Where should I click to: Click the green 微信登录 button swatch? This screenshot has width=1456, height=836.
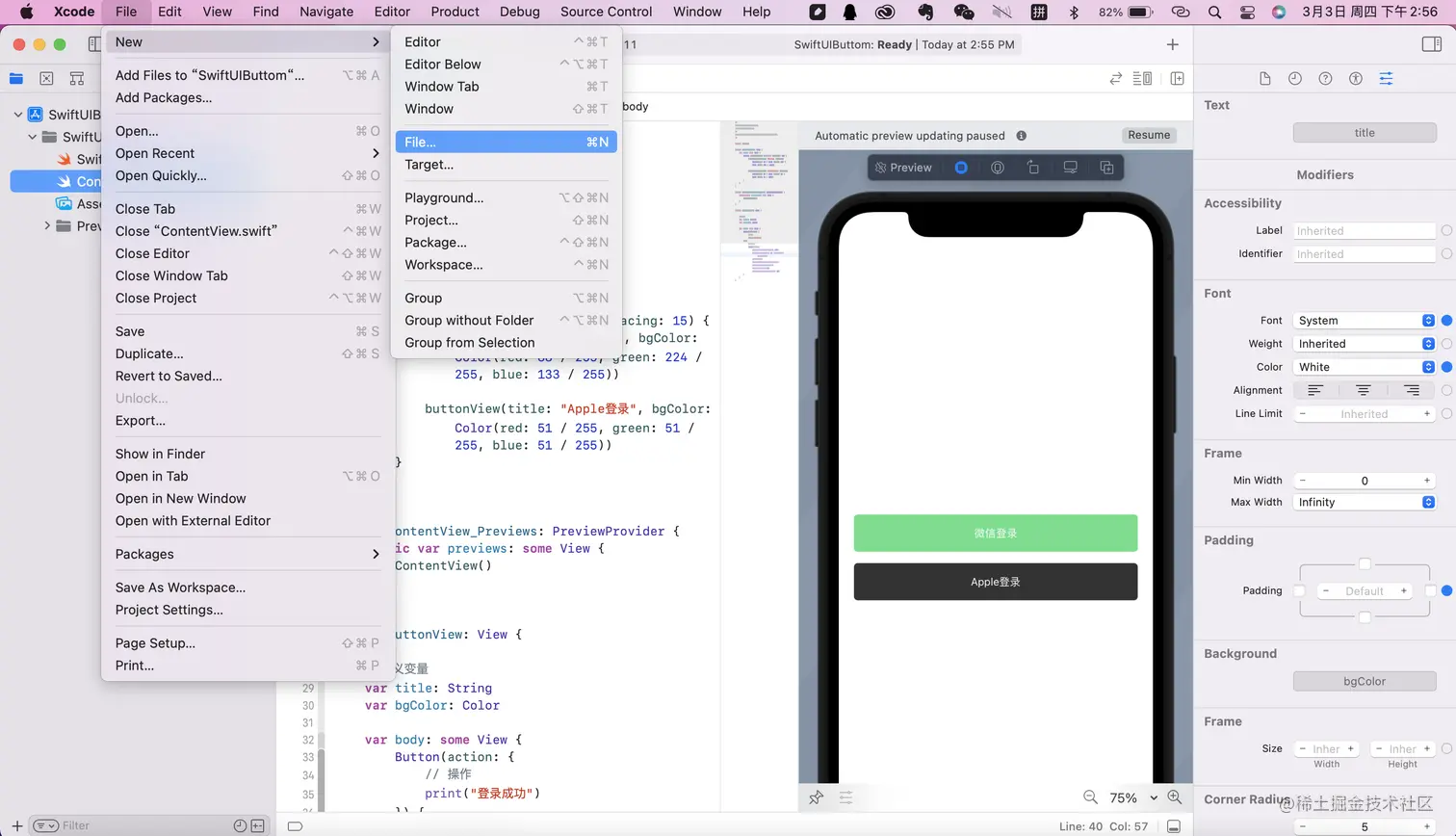(x=995, y=533)
